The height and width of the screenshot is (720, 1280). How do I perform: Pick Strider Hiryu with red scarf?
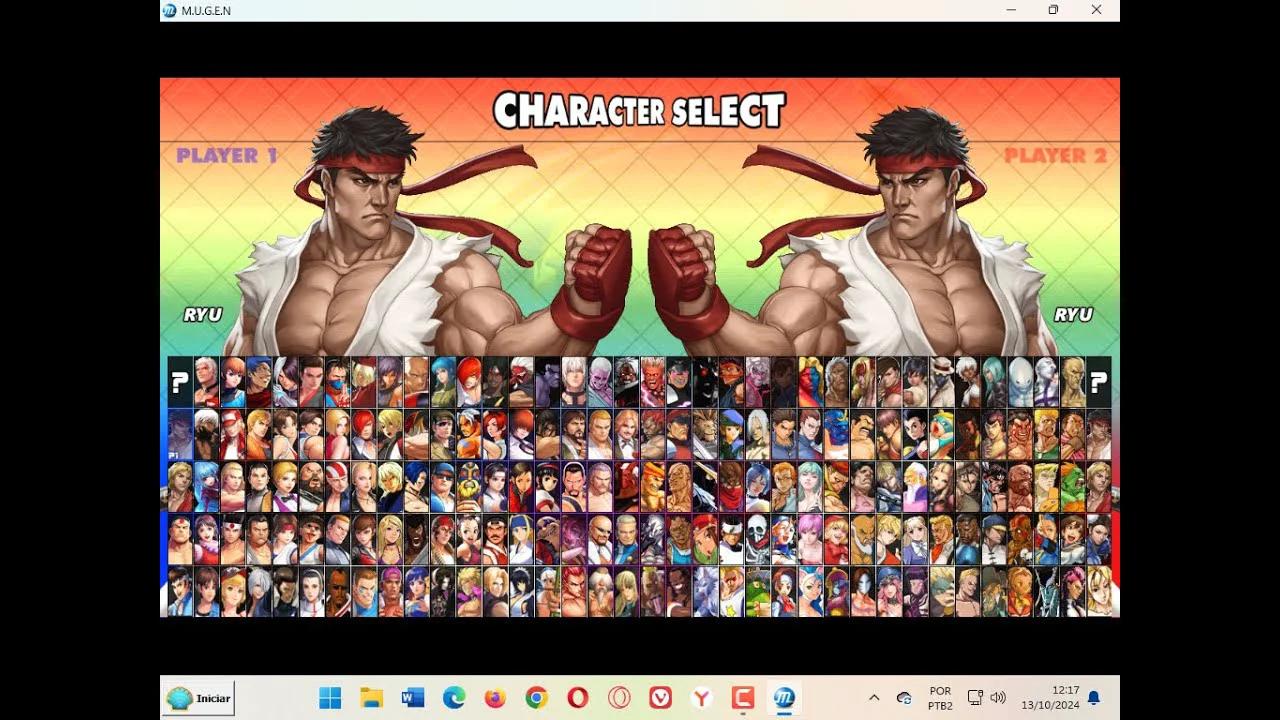point(732,485)
